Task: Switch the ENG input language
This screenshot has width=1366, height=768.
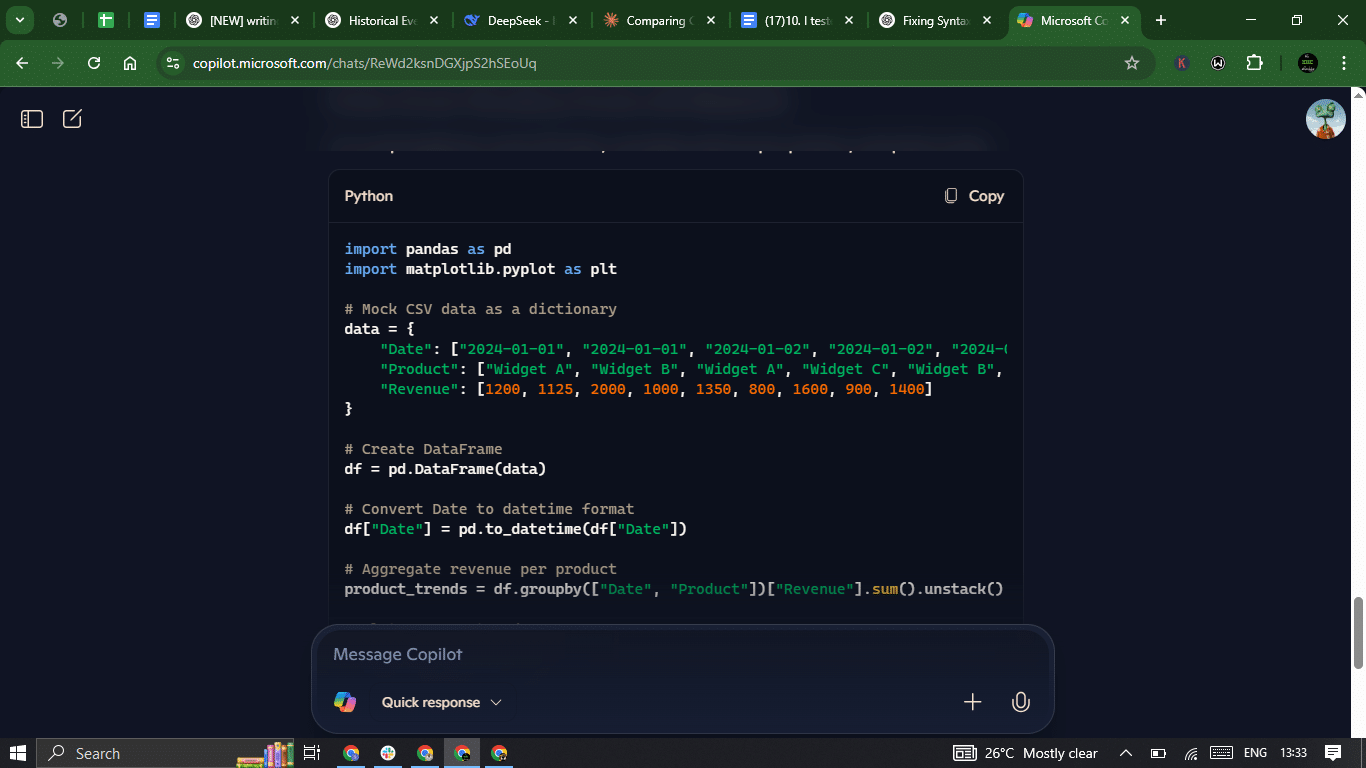Action: (1255, 753)
